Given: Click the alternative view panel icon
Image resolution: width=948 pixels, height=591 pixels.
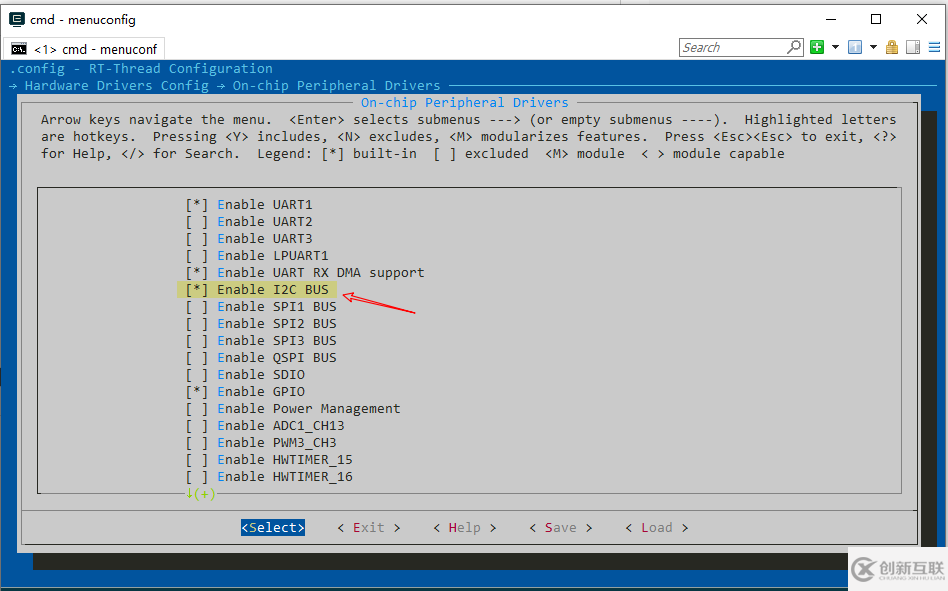Looking at the screenshot, I should point(912,47).
